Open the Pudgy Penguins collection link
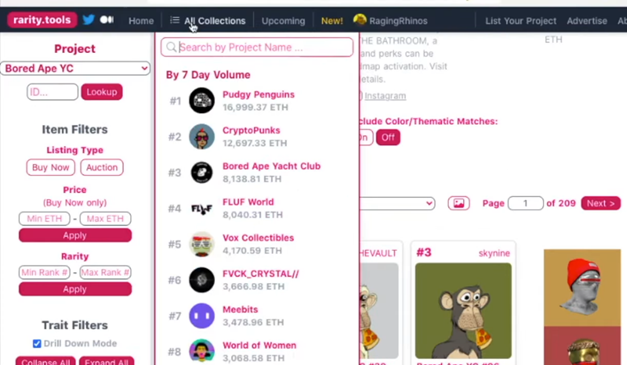 [258, 94]
